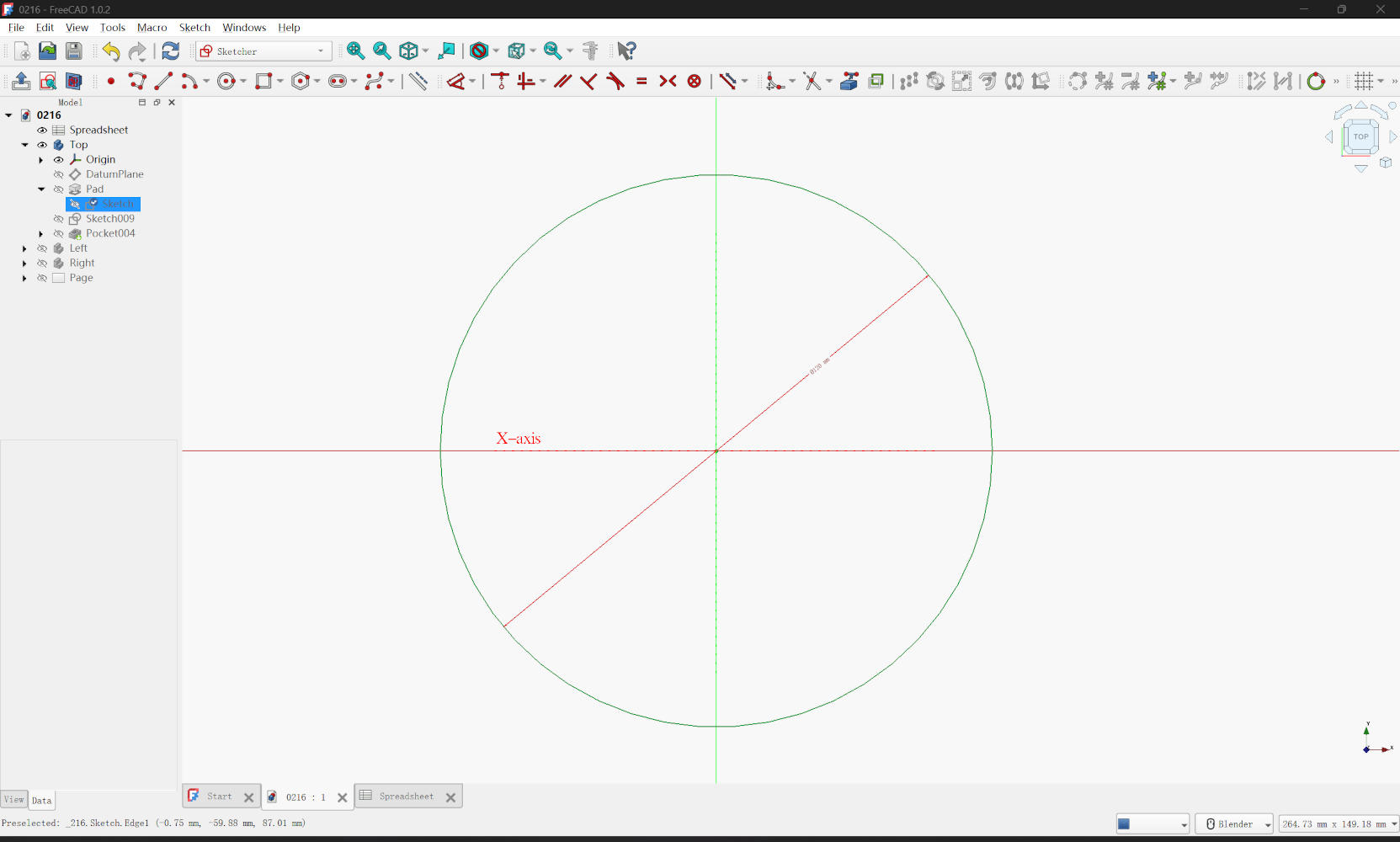Screen dimensions: 1400x842
Task: Expand the Pocket004 node
Action: (x=41, y=234)
